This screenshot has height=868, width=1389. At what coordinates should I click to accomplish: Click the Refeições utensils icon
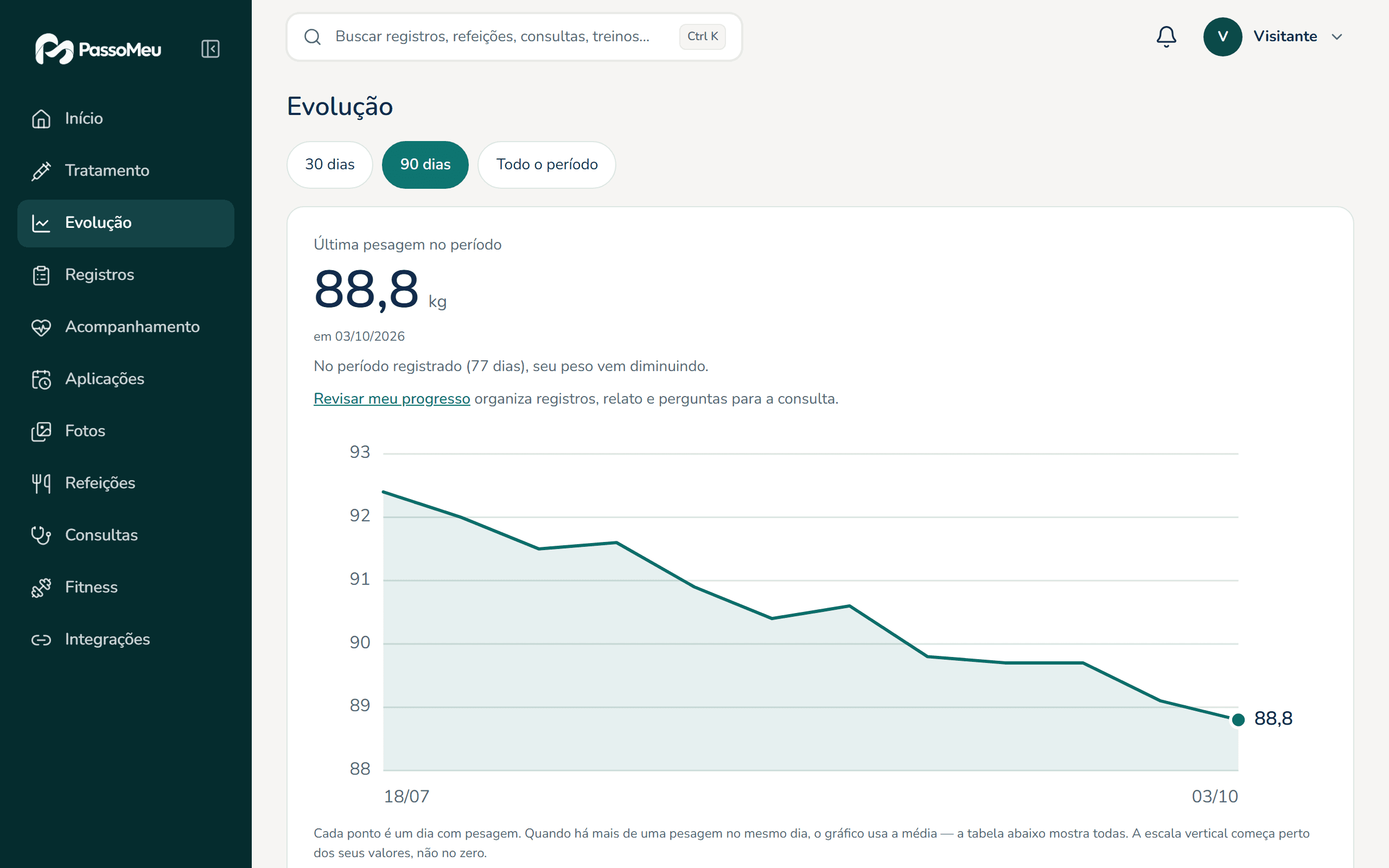tap(41, 483)
